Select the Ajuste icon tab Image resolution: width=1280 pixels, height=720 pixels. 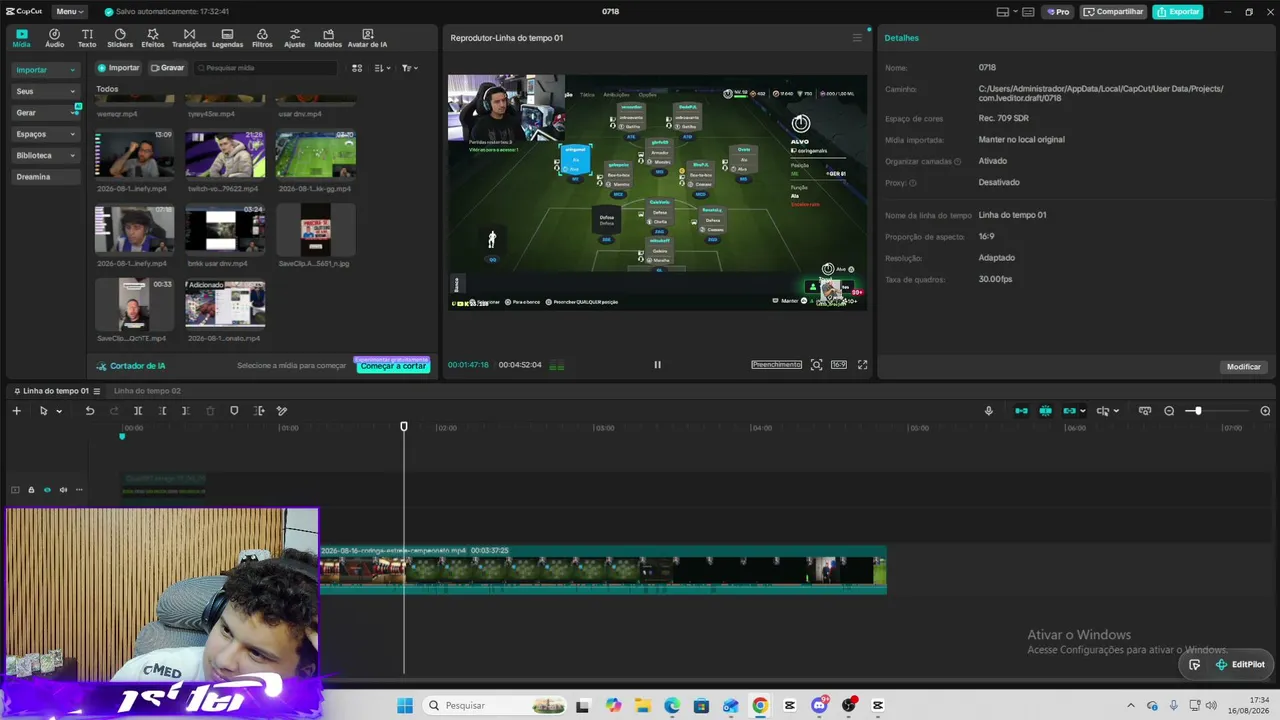coord(294,38)
